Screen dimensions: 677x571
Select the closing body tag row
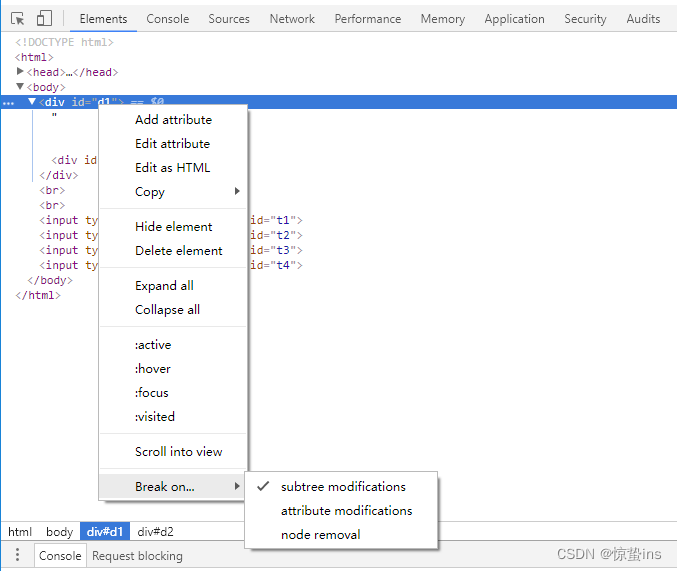coord(50,280)
